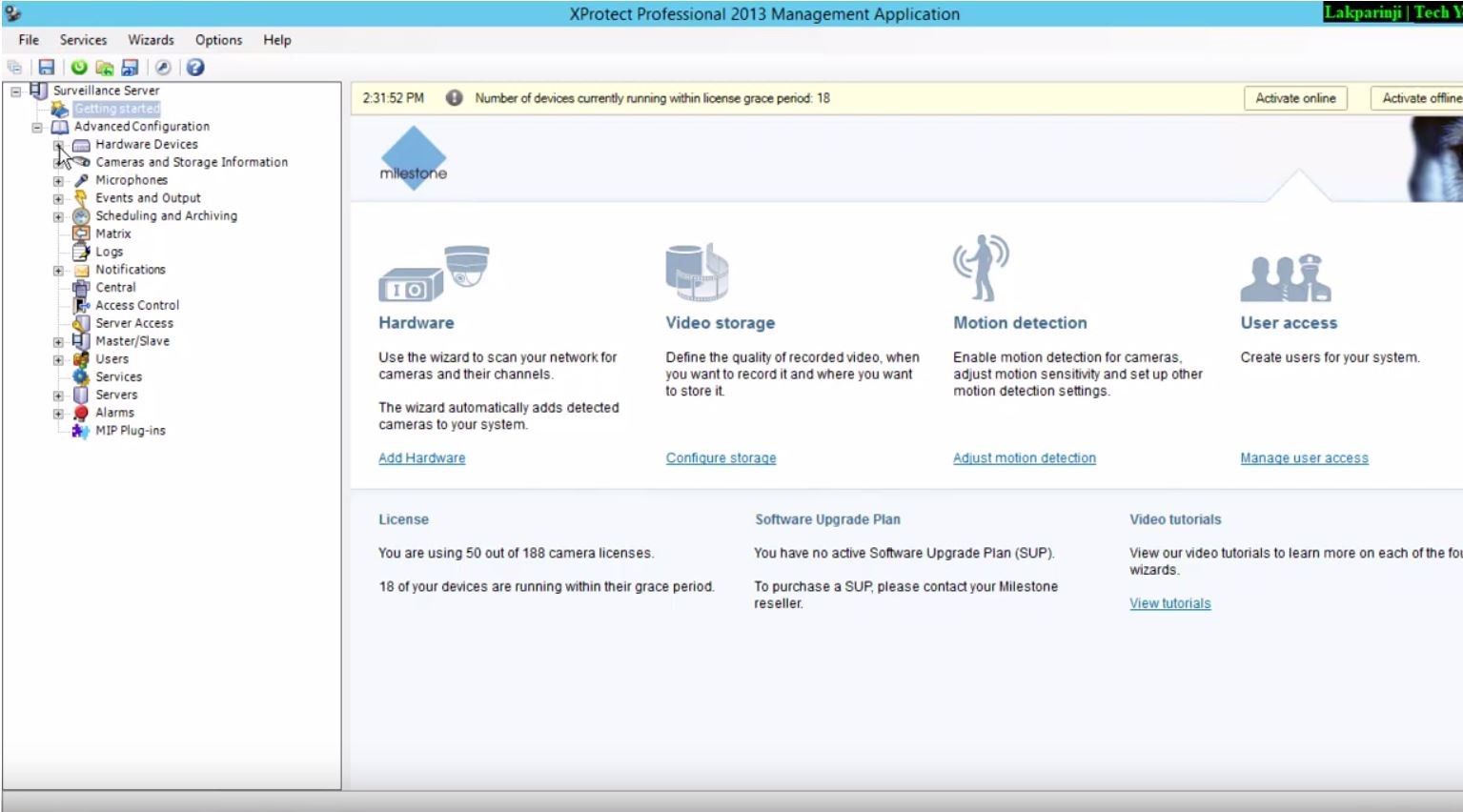Click the Advanced Configuration book icon
1463x812 pixels.
60,127
